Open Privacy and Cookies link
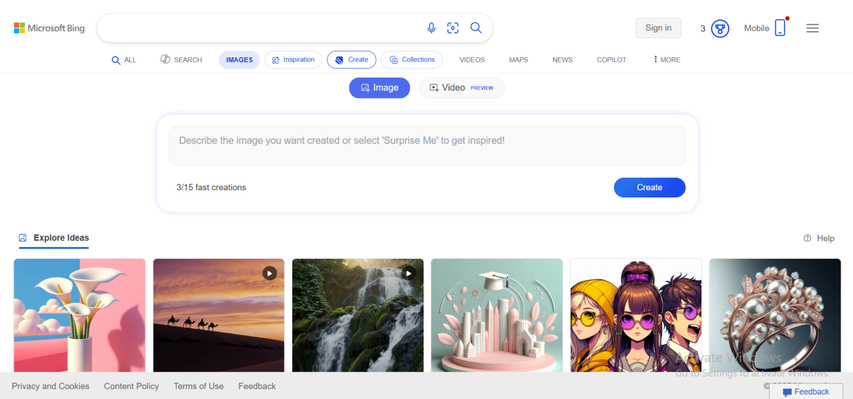Screen dimensions: 853x399 51,386
